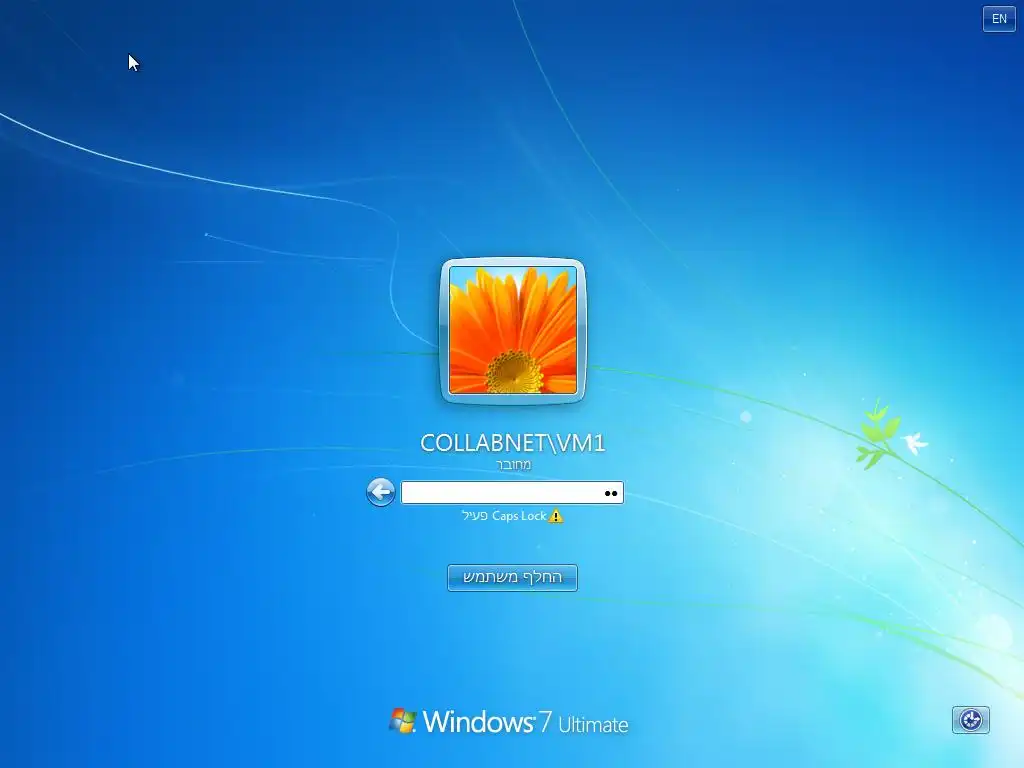
Task: Open the Ease of Access button
Action: pos(970,720)
